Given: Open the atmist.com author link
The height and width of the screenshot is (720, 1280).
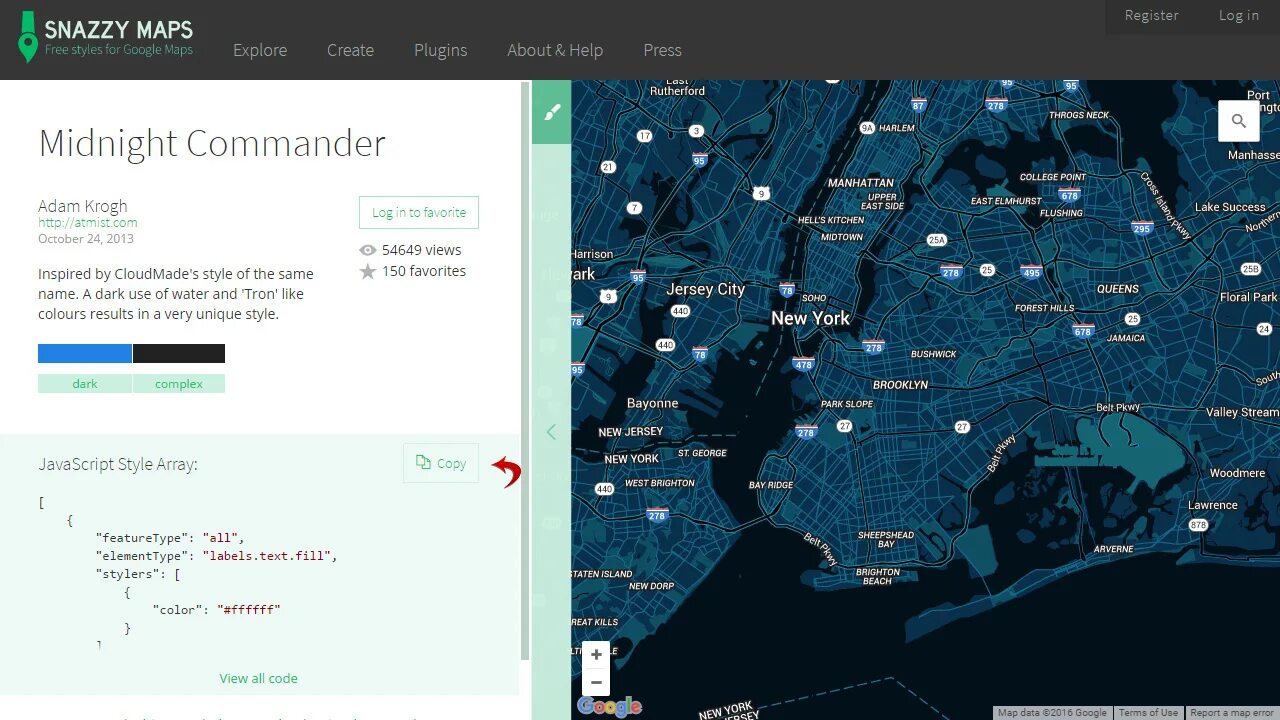Looking at the screenshot, I should [x=88, y=223].
